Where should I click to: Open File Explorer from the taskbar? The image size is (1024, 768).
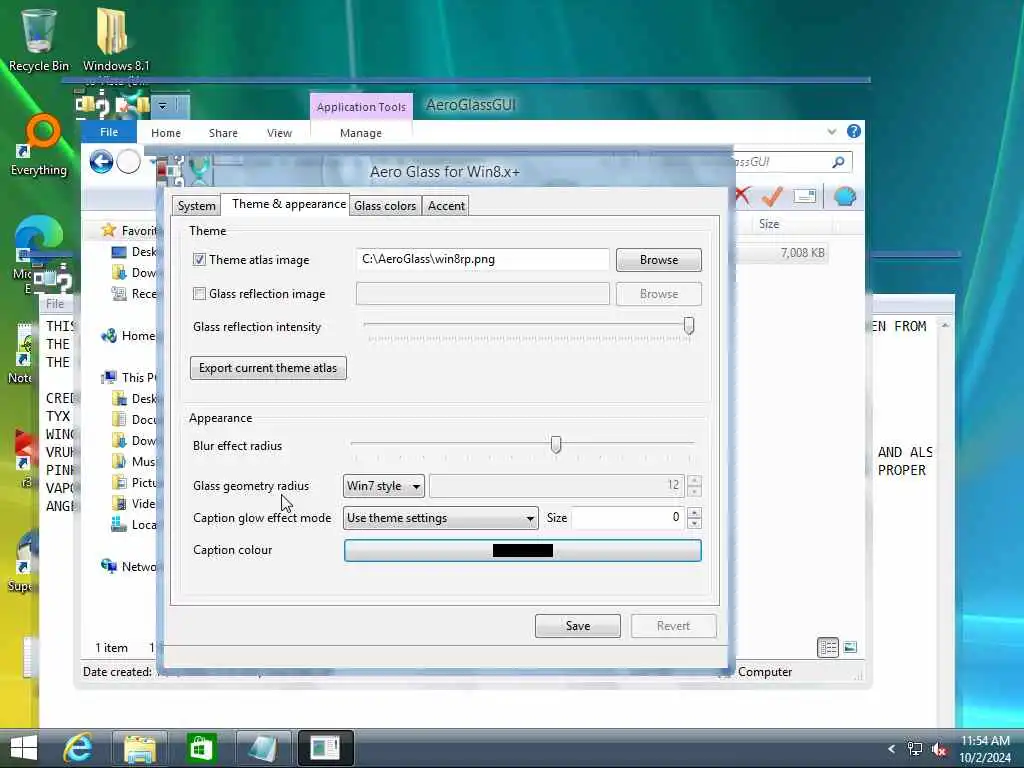click(140, 748)
